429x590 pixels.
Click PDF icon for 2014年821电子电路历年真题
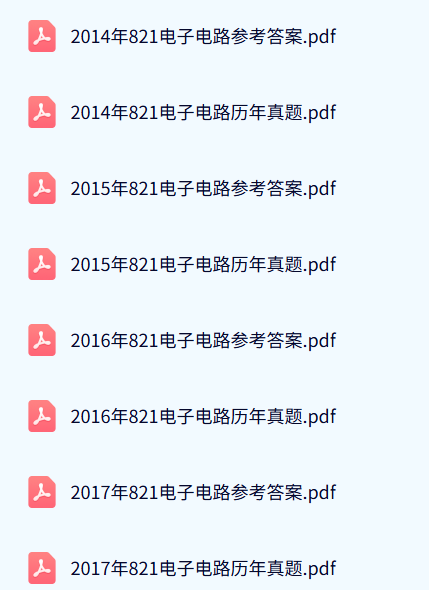[x=42, y=112]
